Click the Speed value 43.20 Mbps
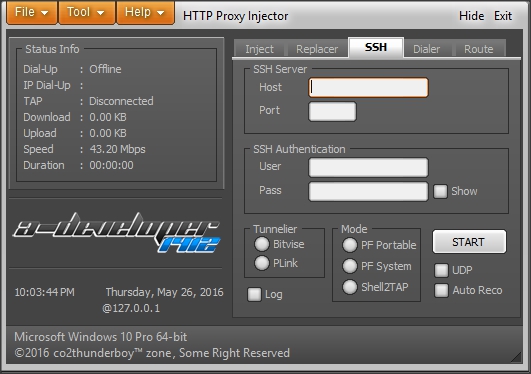 coord(117,149)
